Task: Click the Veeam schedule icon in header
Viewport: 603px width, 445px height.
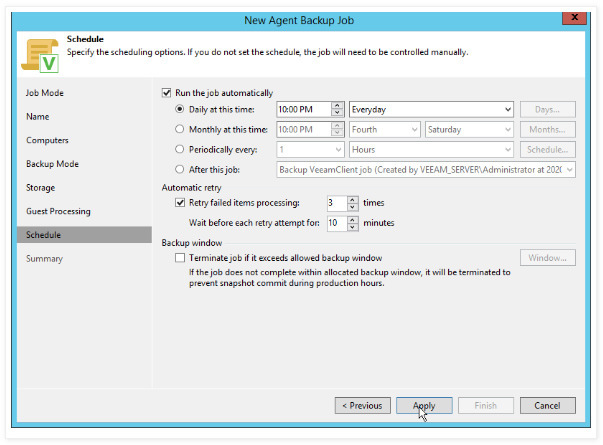Action: (38, 54)
